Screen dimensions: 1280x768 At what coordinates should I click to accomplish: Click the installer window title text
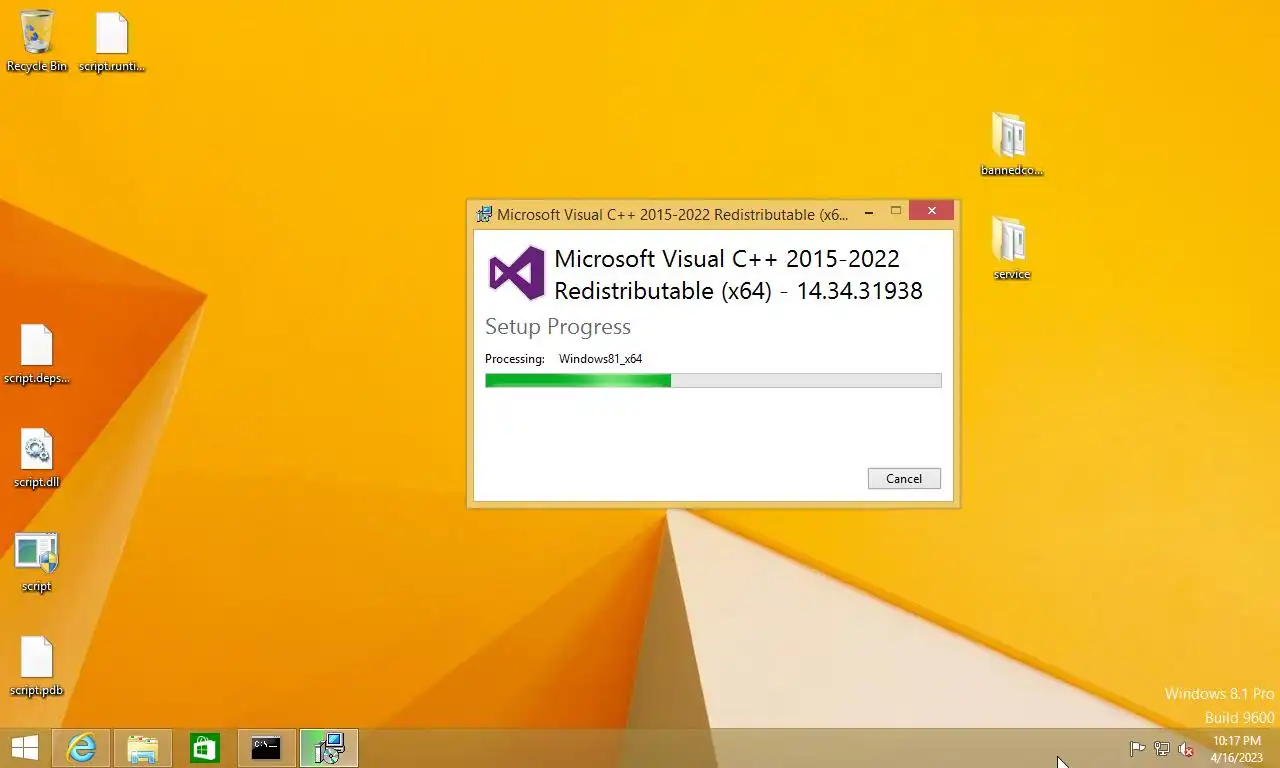(x=672, y=214)
